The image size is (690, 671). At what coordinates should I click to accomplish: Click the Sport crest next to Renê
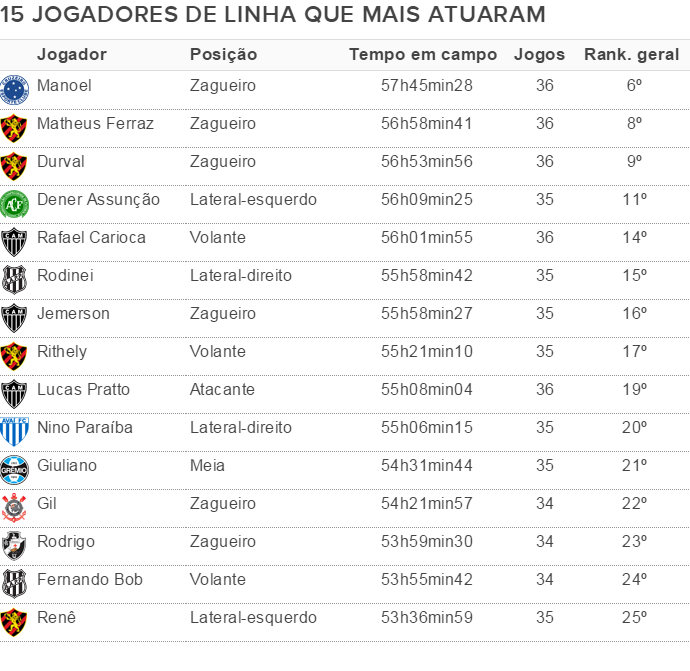(14, 619)
